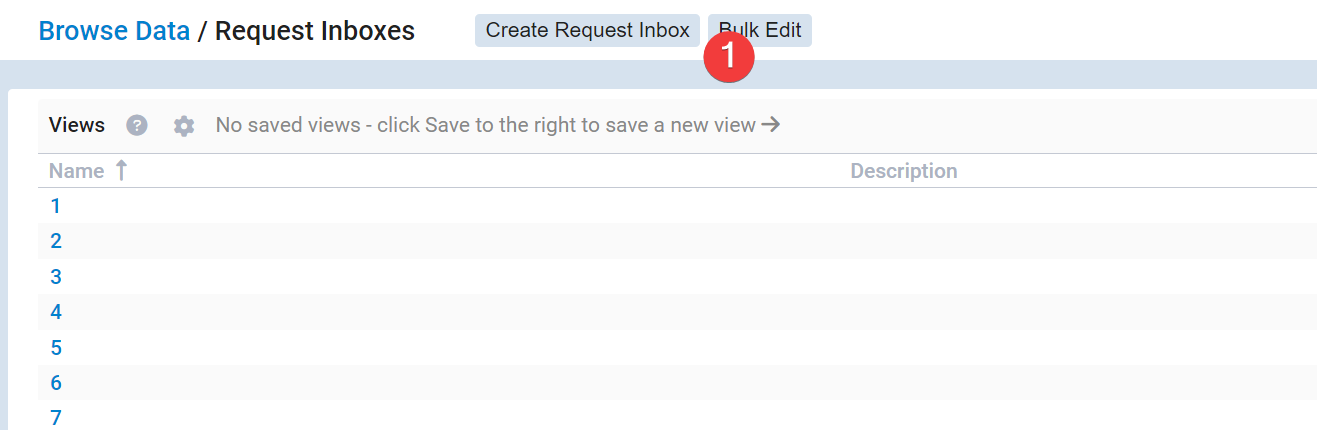This screenshot has height=430, width=1317.
Task: Sort by the Description column header
Action: click(903, 171)
